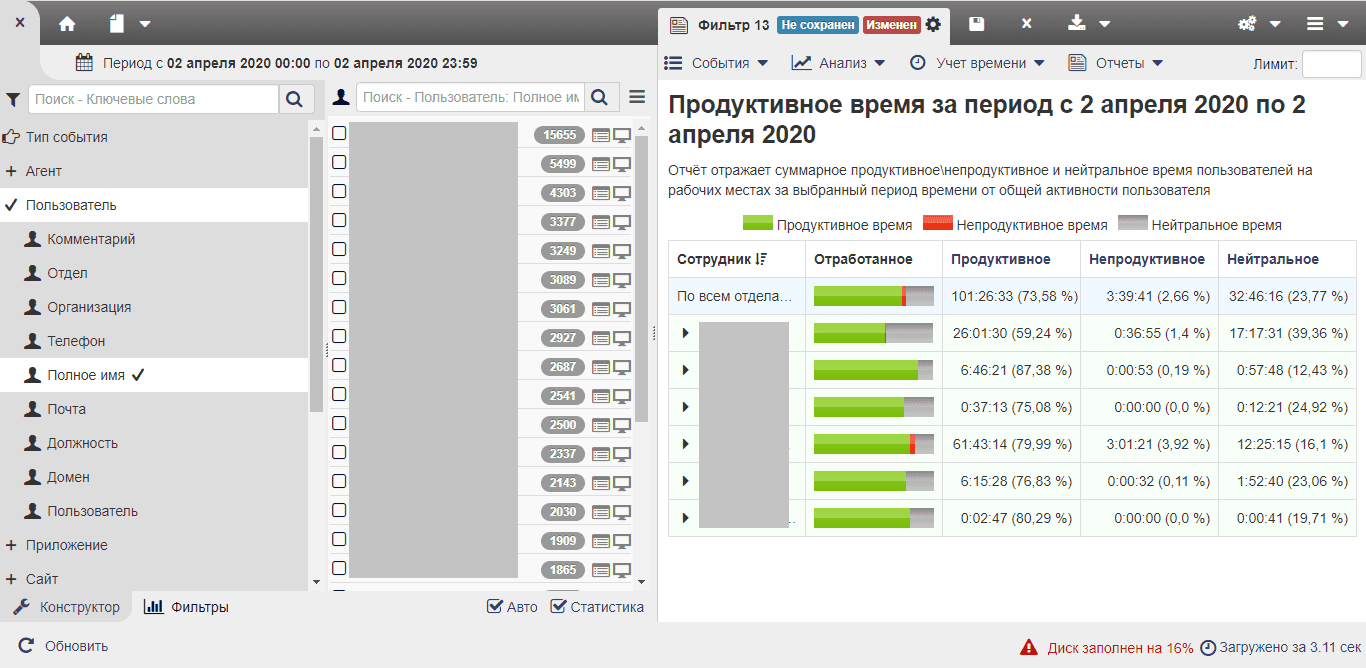1366x668 pixels.
Task: Click the keyword search magnifier button
Action: pos(294,99)
